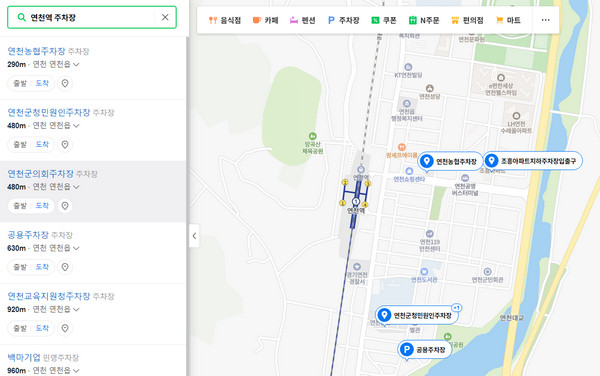Viewport: 600px width, 376px height.
Task: Expand address details for 연천군청민원인주차장
Action: pos(76,125)
